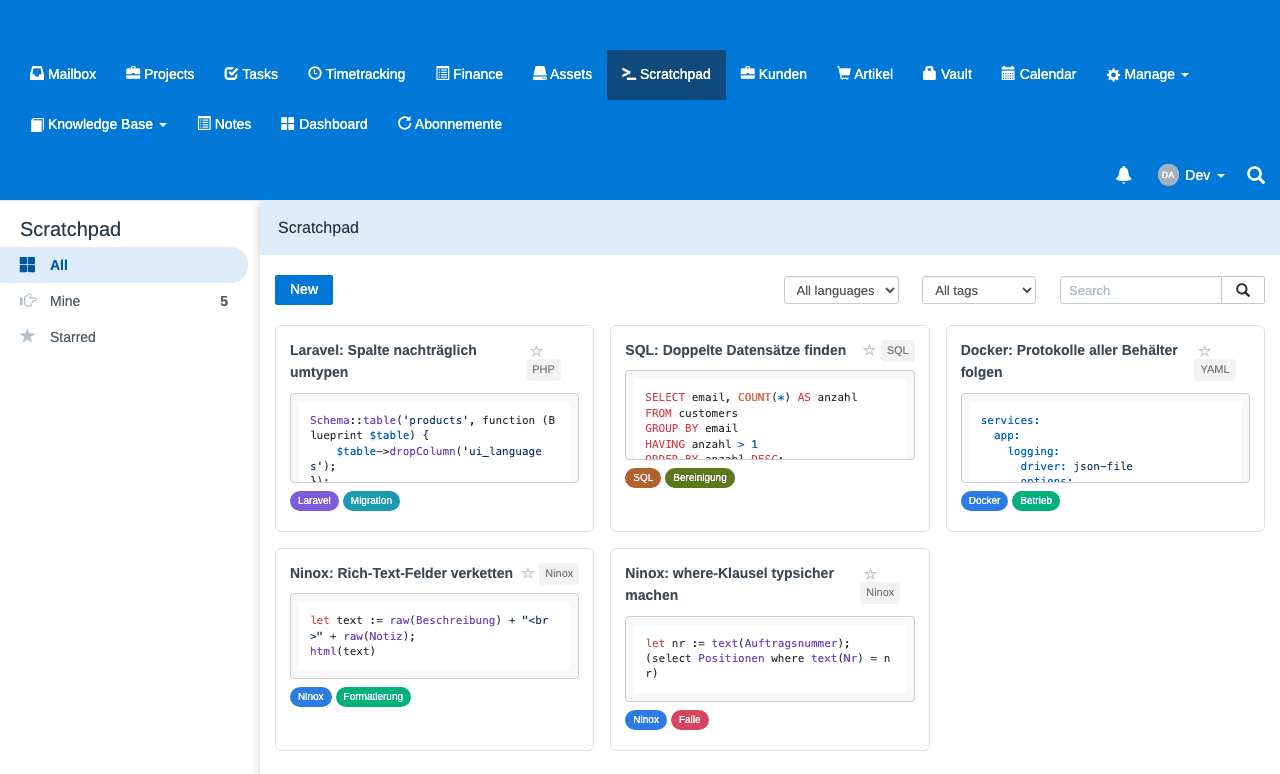Click the Mailbox inbox icon
Image resolution: width=1280 pixels, height=774 pixels.
37,74
